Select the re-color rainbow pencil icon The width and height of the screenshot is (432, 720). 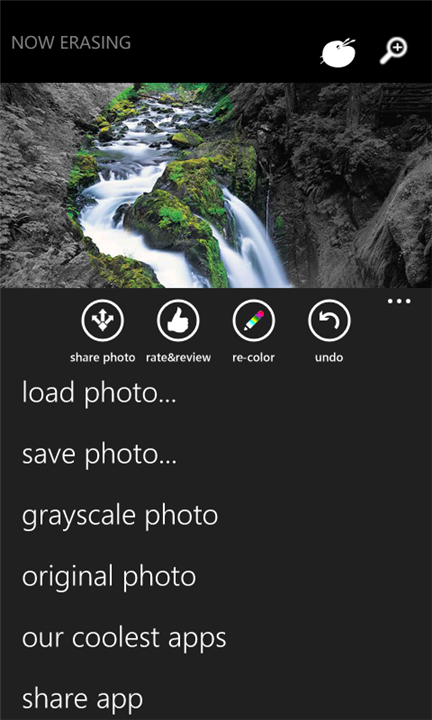[x=254, y=320]
